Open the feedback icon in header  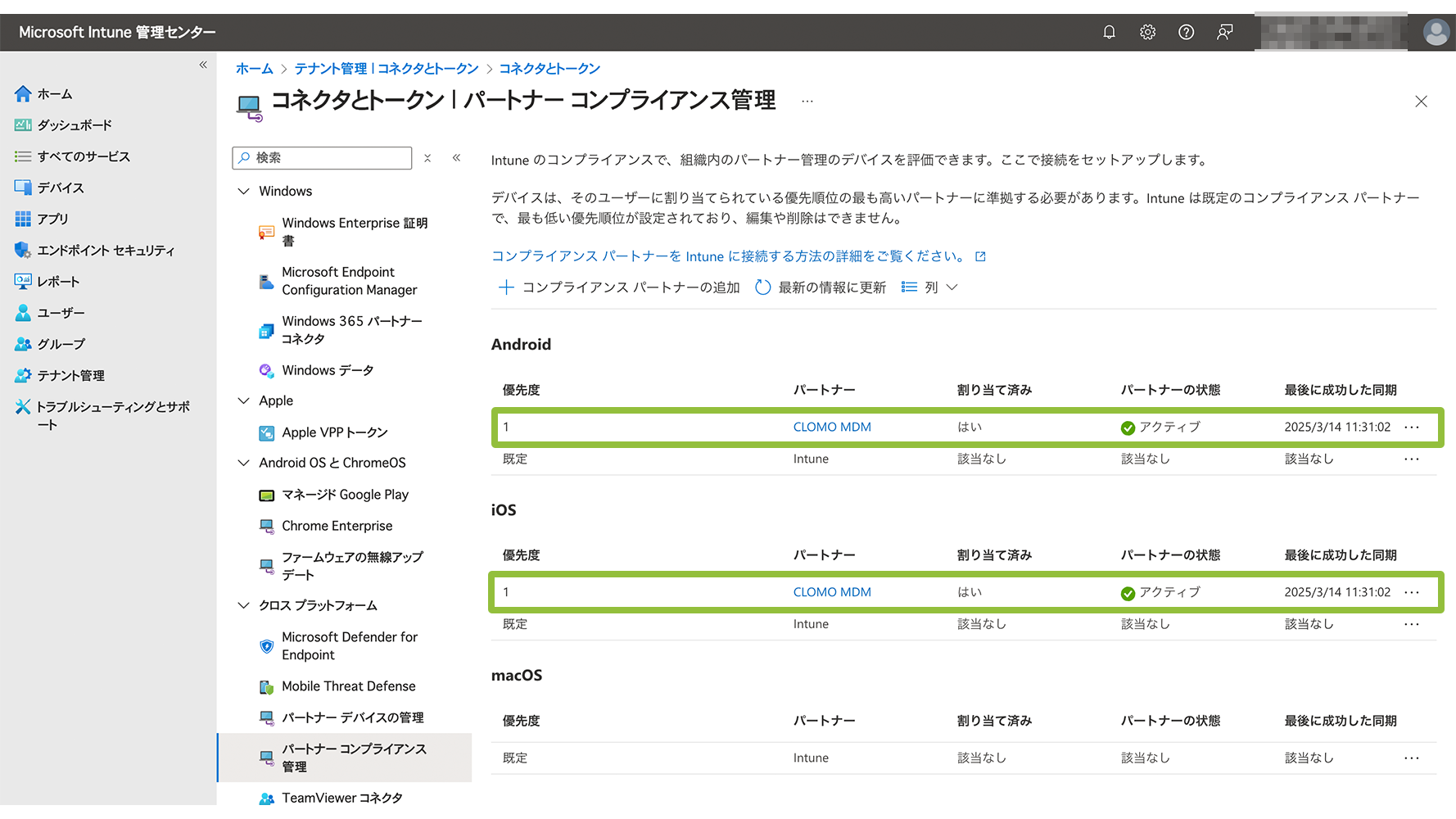pos(1224,32)
